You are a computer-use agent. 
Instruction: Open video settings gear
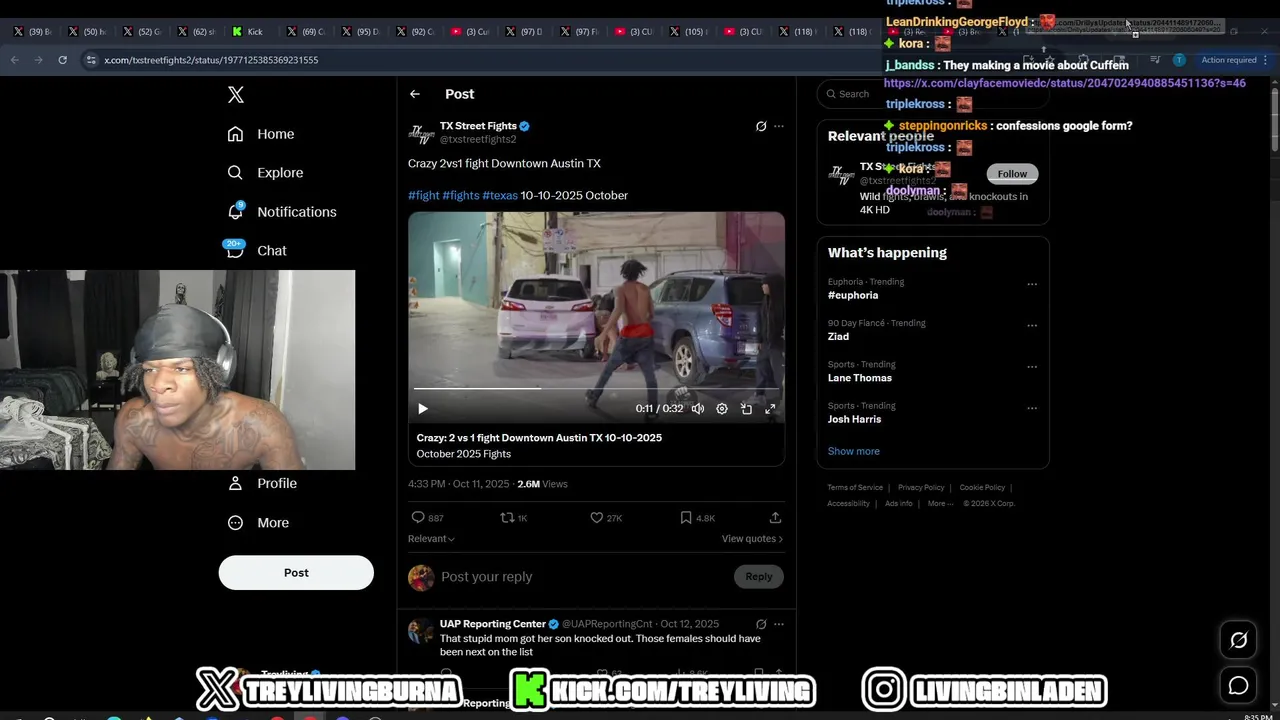pos(722,409)
